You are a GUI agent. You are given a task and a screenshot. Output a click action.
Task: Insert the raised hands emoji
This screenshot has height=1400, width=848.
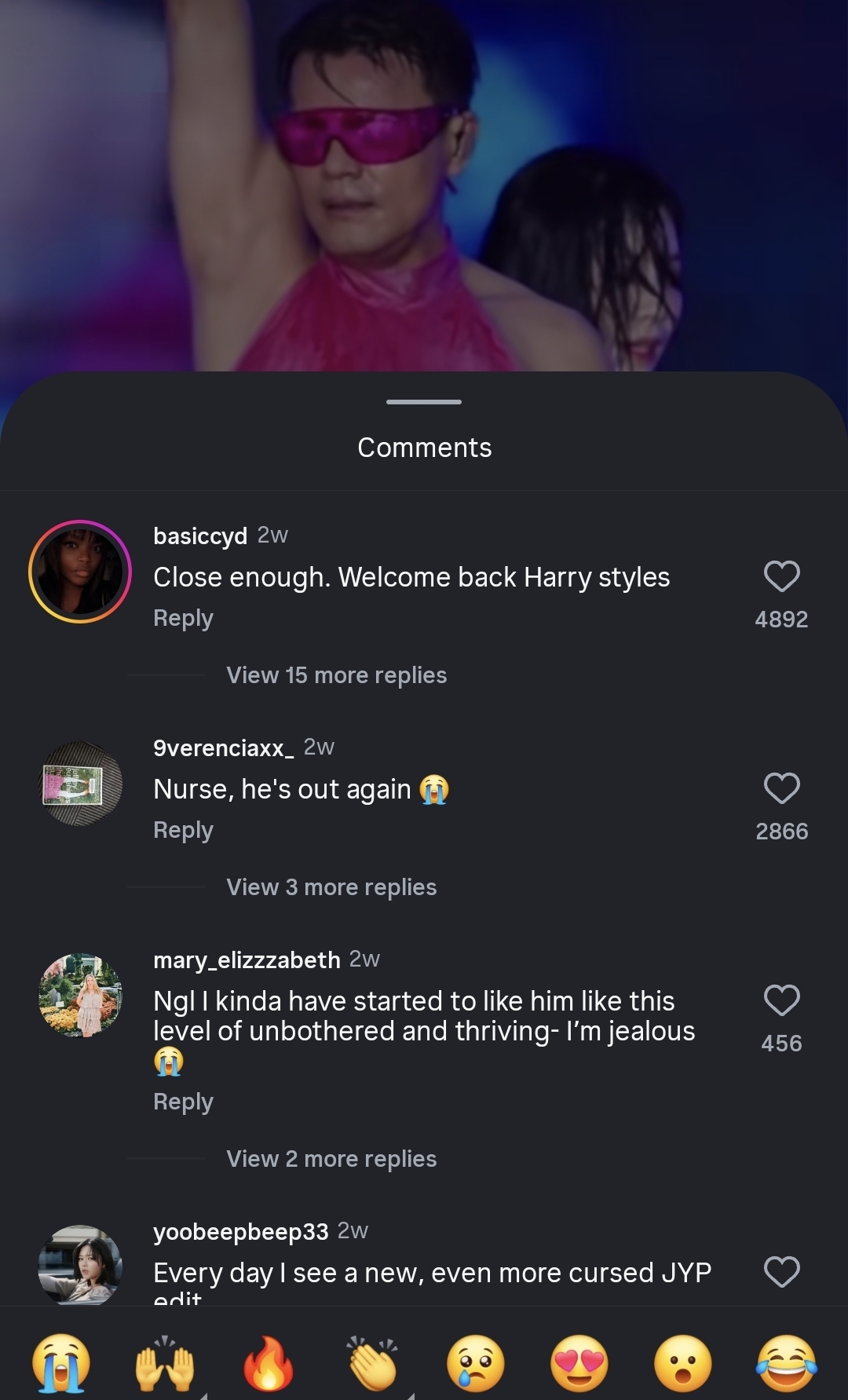click(165, 1363)
